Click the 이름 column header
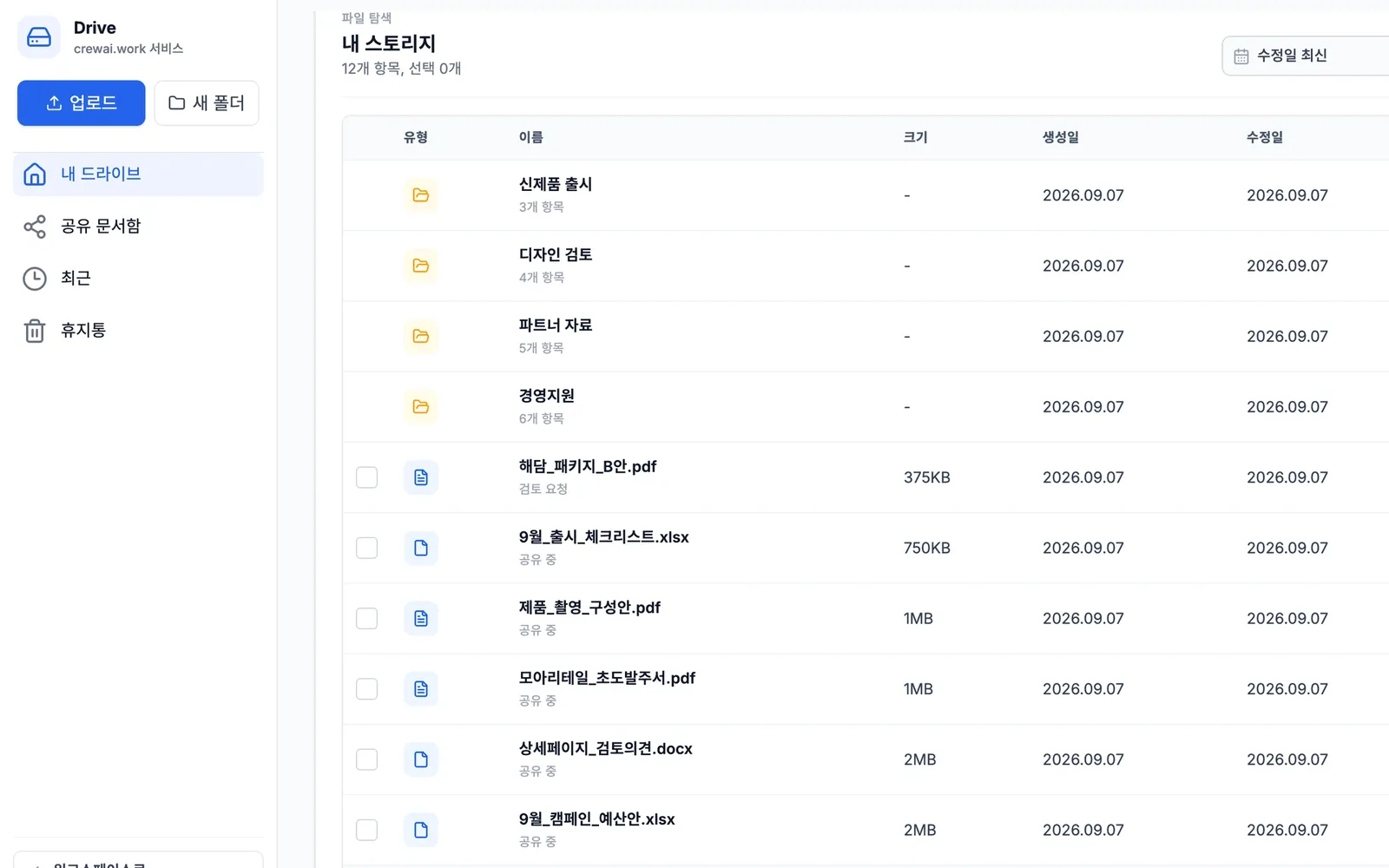 (x=531, y=137)
